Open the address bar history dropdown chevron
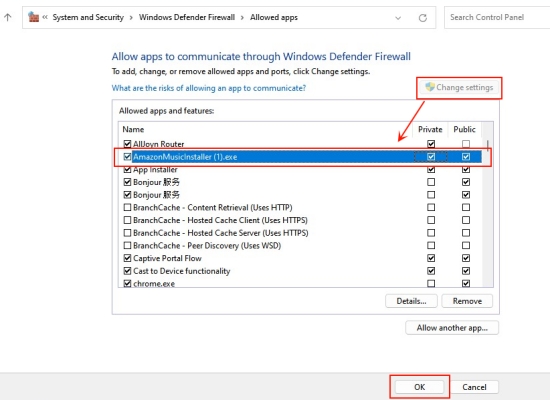Viewport: 550px width, 400px height. point(398,18)
